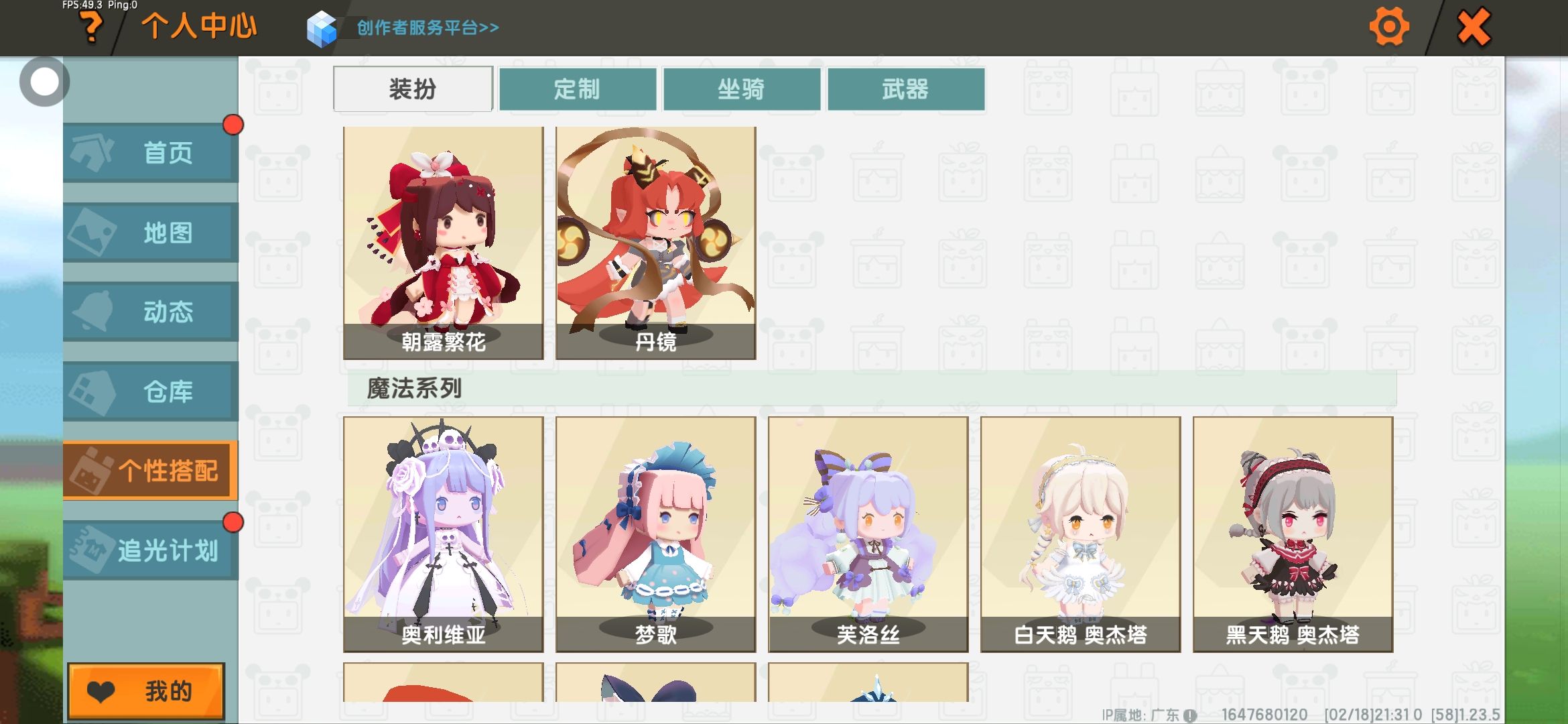
Task: Choose the 奥利维亚 skin card
Action: [444, 534]
